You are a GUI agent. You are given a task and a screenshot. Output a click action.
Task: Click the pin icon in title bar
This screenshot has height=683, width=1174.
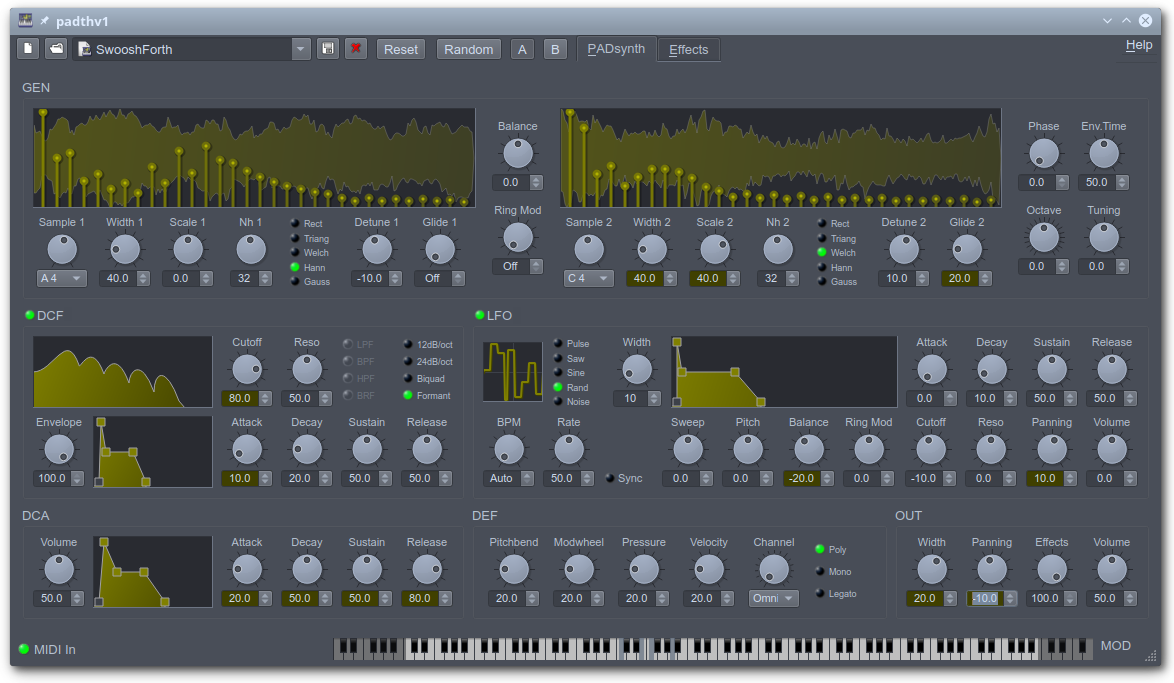(44, 20)
